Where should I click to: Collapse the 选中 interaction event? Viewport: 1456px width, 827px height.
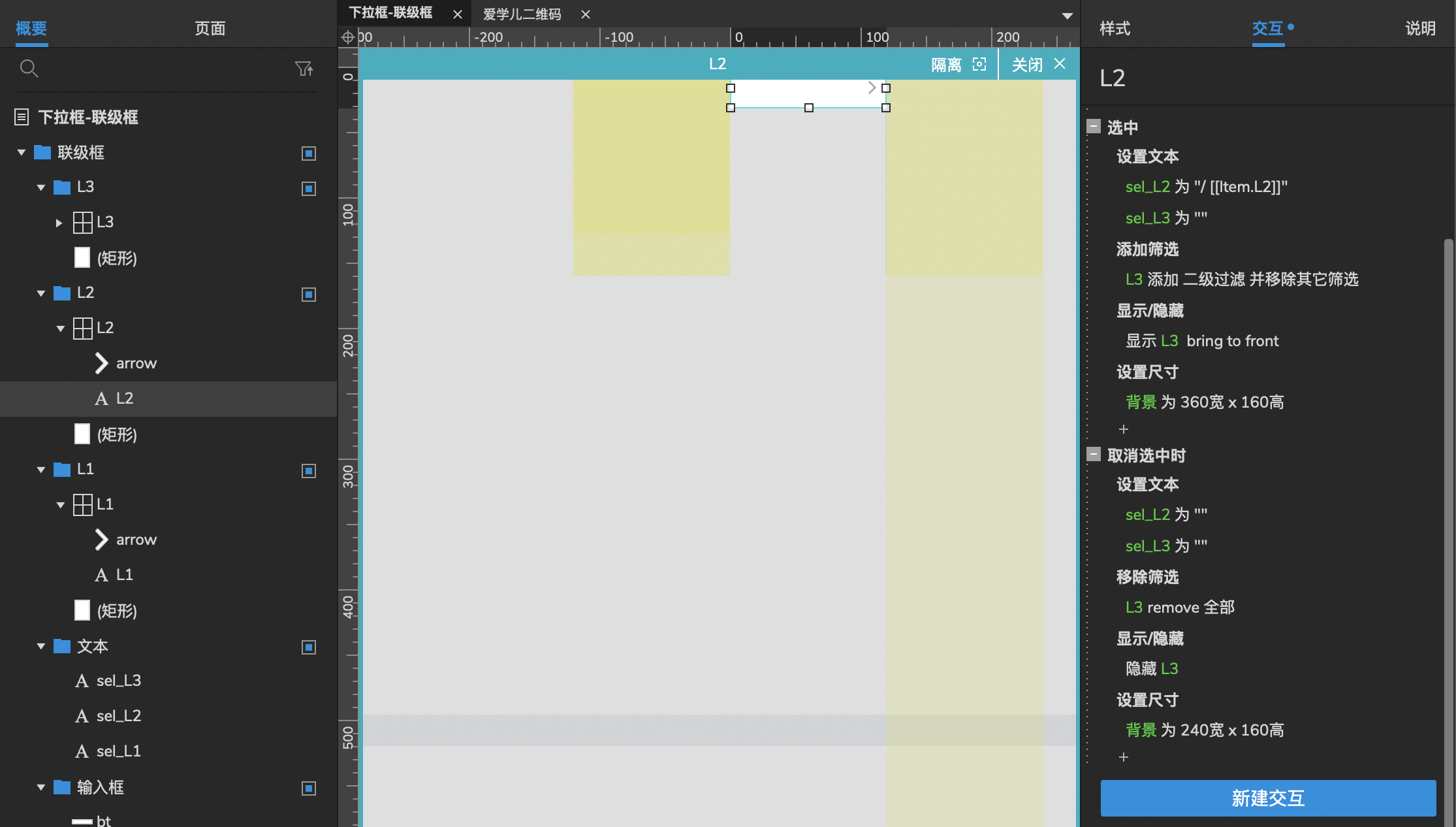click(1094, 126)
